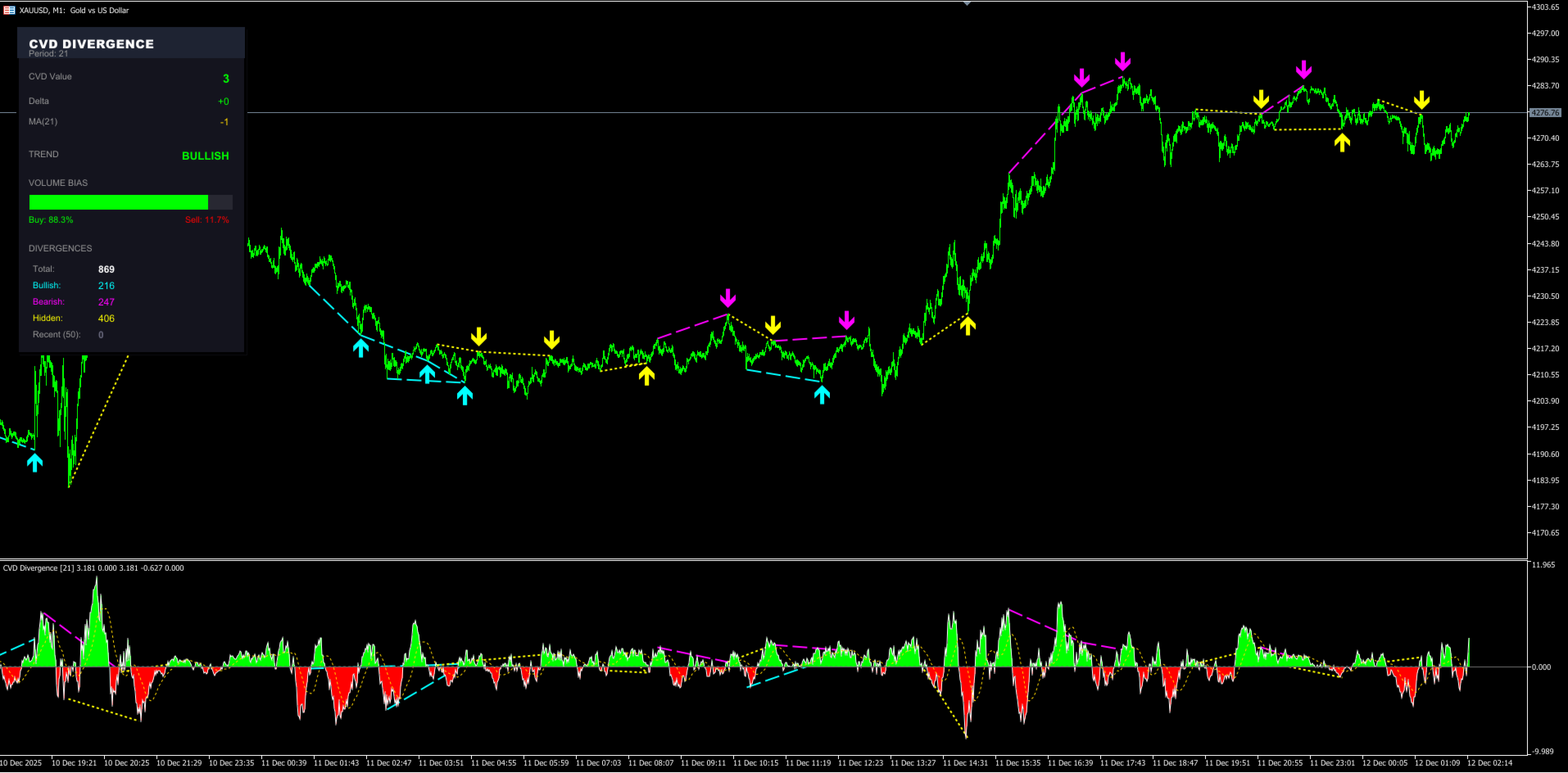Click the 0.000 level on indicator scale
1568x773 pixels.
pos(1541,667)
